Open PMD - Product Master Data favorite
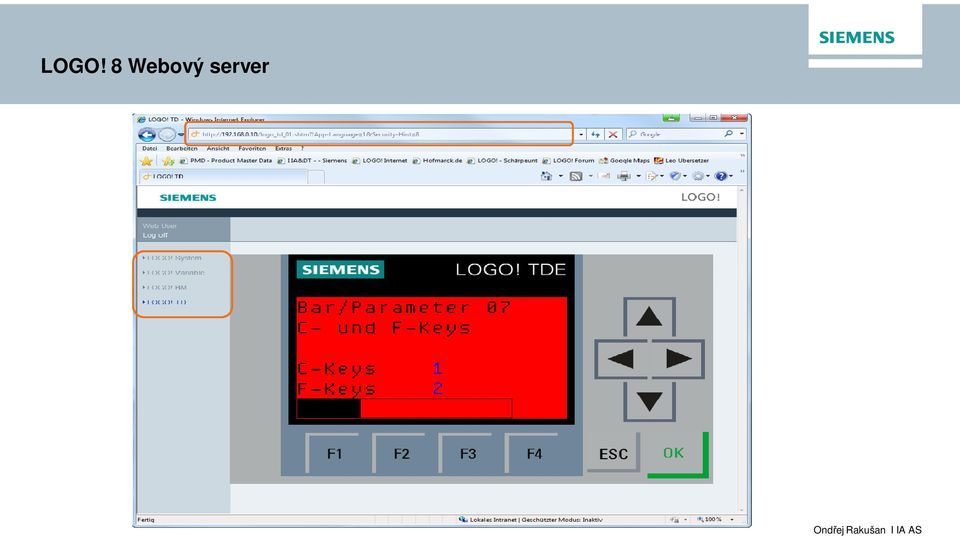This screenshot has height=537, width=960. pos(226,160)
